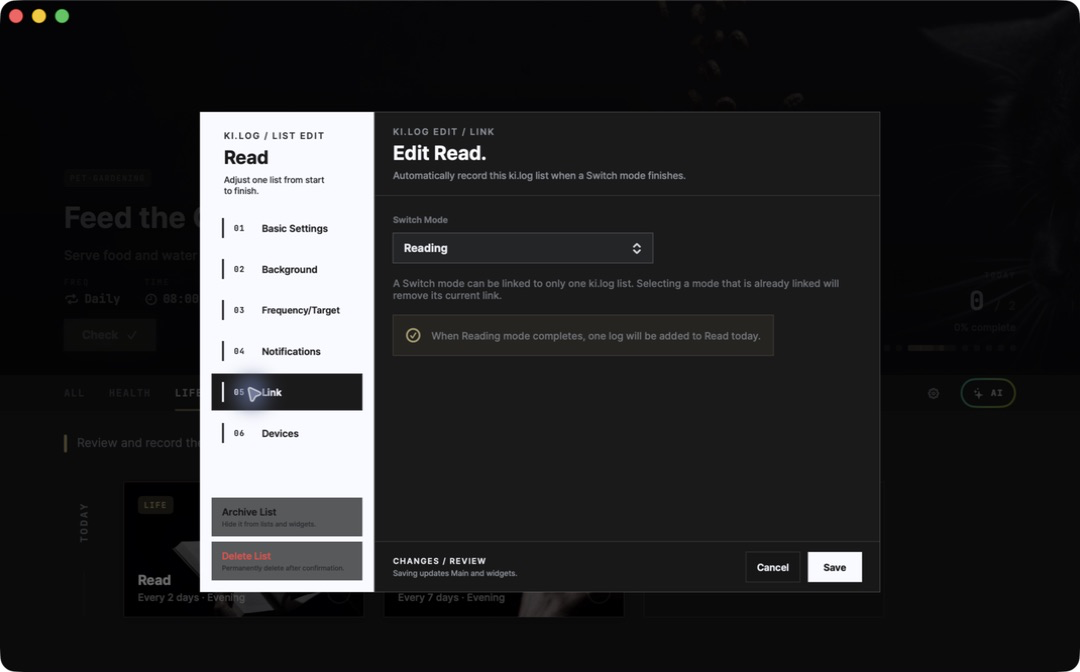Click the check-circle icon in info notice
The width and height of the screenshot is (1080, 672).
pos(413,335)
